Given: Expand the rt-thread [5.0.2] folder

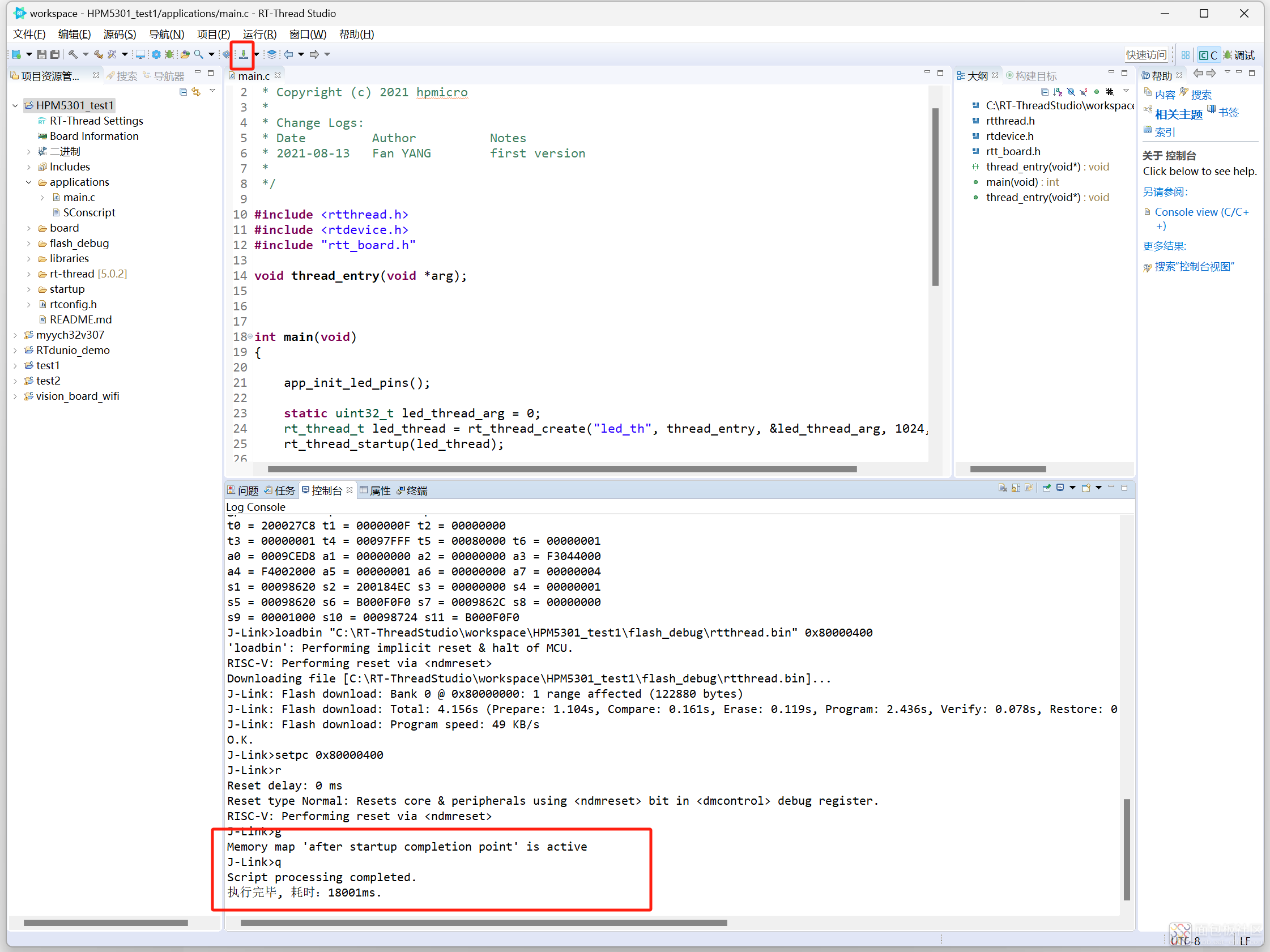Looking at the screenshot, I should [29, 274].
